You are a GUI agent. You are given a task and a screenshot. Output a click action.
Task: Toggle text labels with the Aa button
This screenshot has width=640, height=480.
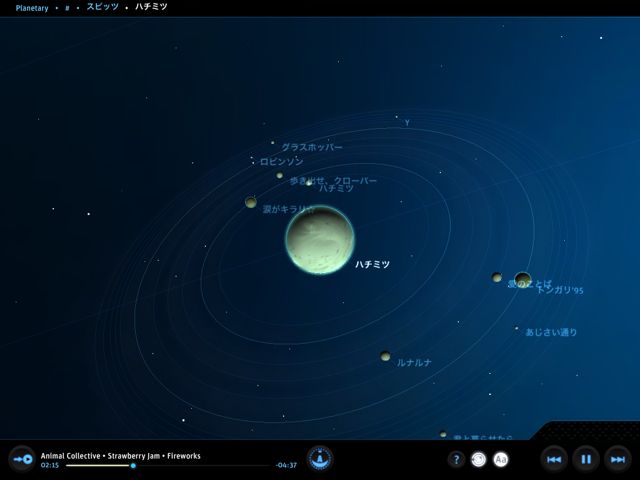click(501, 460)
